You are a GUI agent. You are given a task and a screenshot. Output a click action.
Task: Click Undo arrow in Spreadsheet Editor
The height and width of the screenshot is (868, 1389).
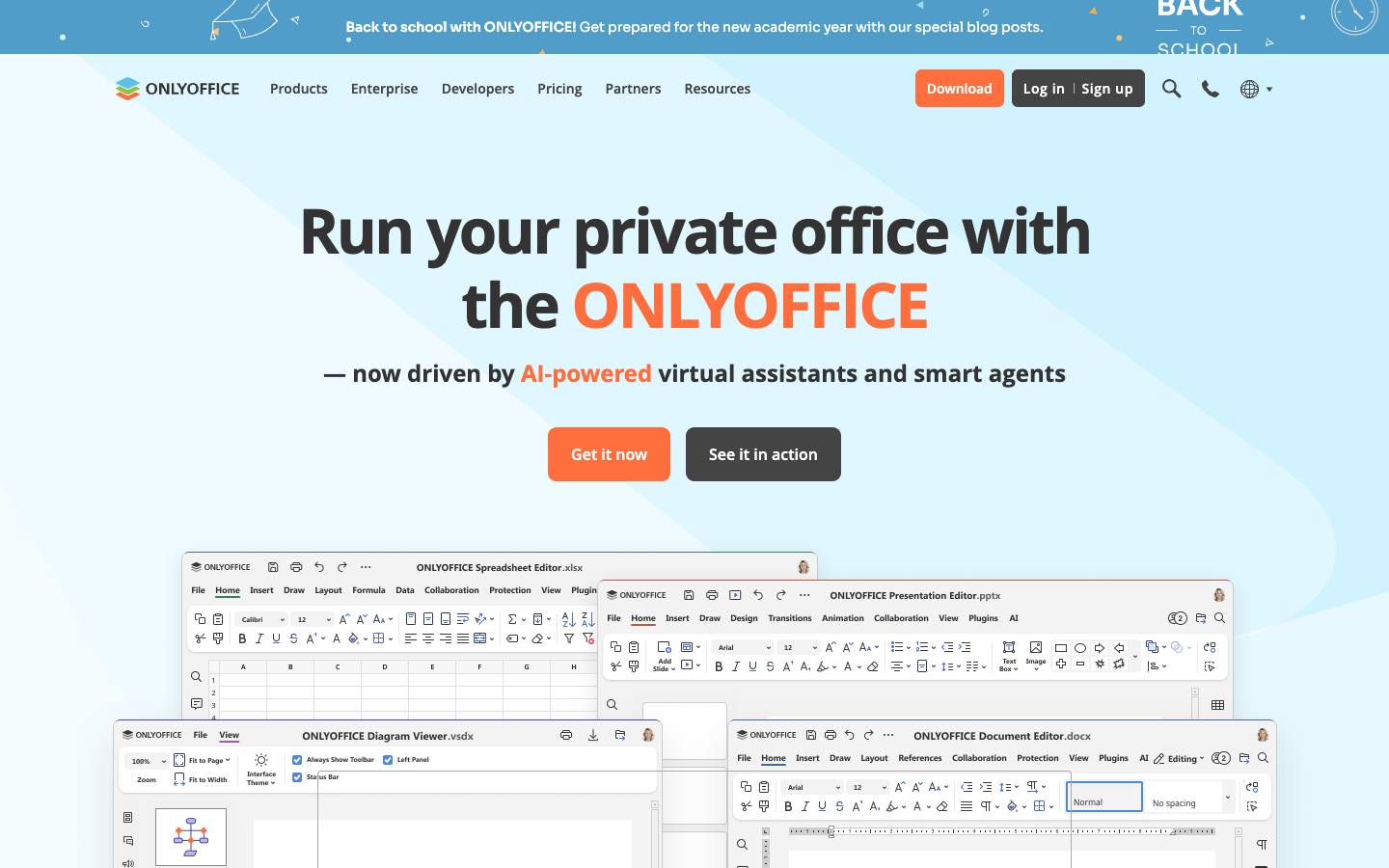(319, 567)
